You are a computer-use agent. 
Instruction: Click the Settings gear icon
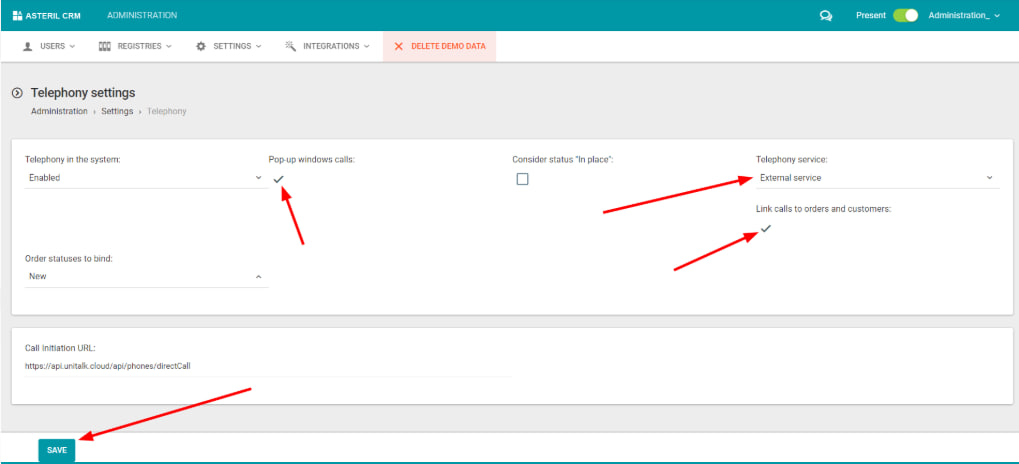pyautogui.click(x=201, y=47)
